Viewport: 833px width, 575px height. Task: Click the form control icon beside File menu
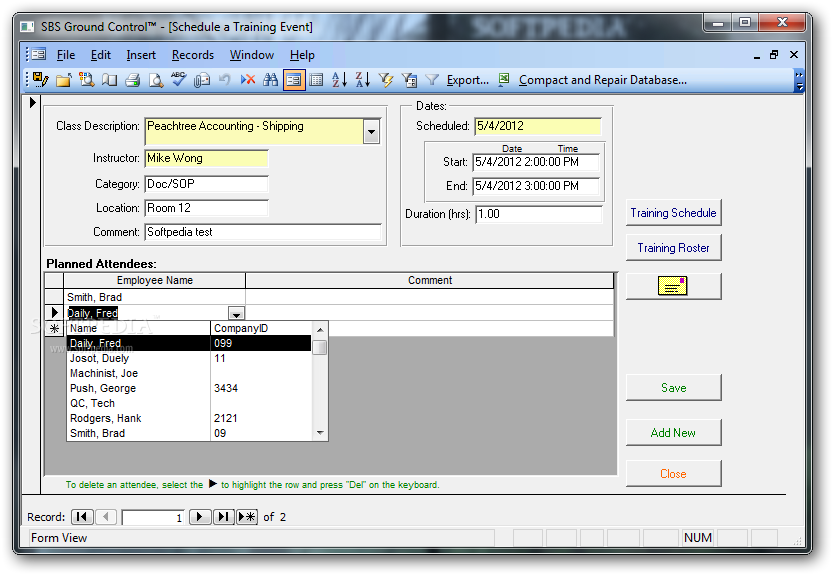(39, 54)
